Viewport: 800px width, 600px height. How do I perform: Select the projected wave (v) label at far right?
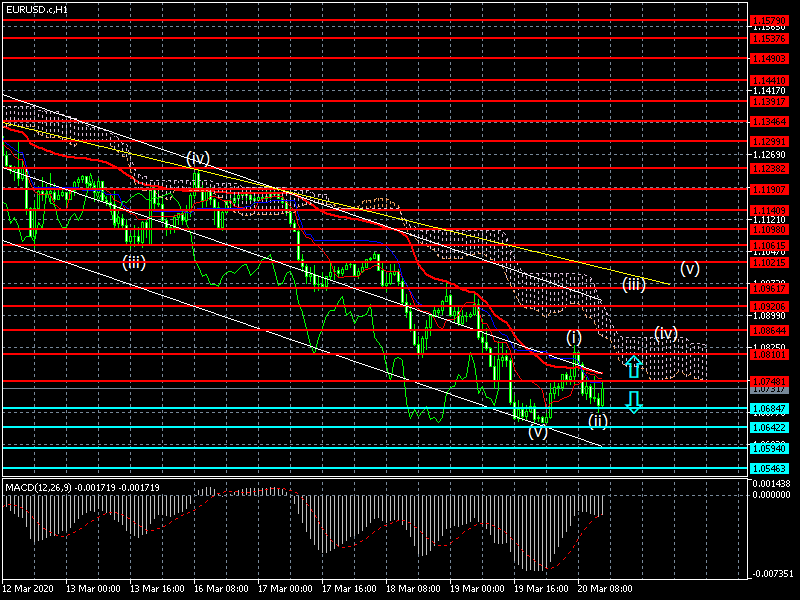pos(690,268)
